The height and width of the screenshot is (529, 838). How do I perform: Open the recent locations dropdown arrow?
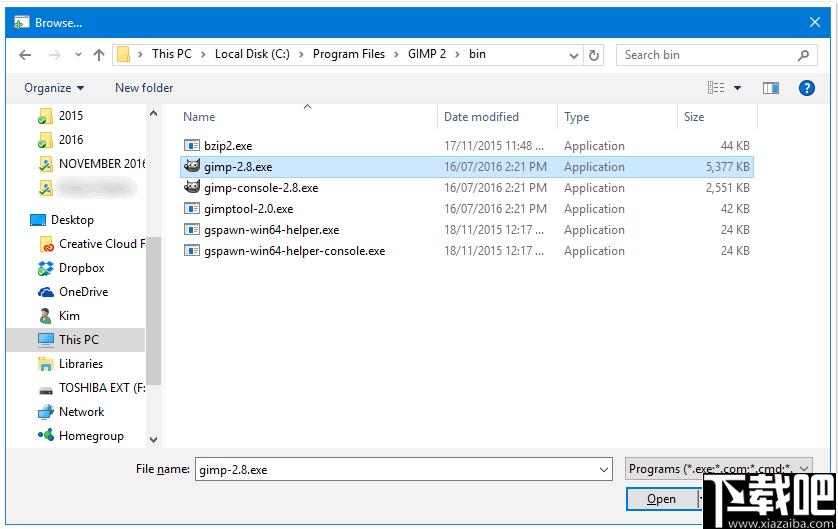79,55
